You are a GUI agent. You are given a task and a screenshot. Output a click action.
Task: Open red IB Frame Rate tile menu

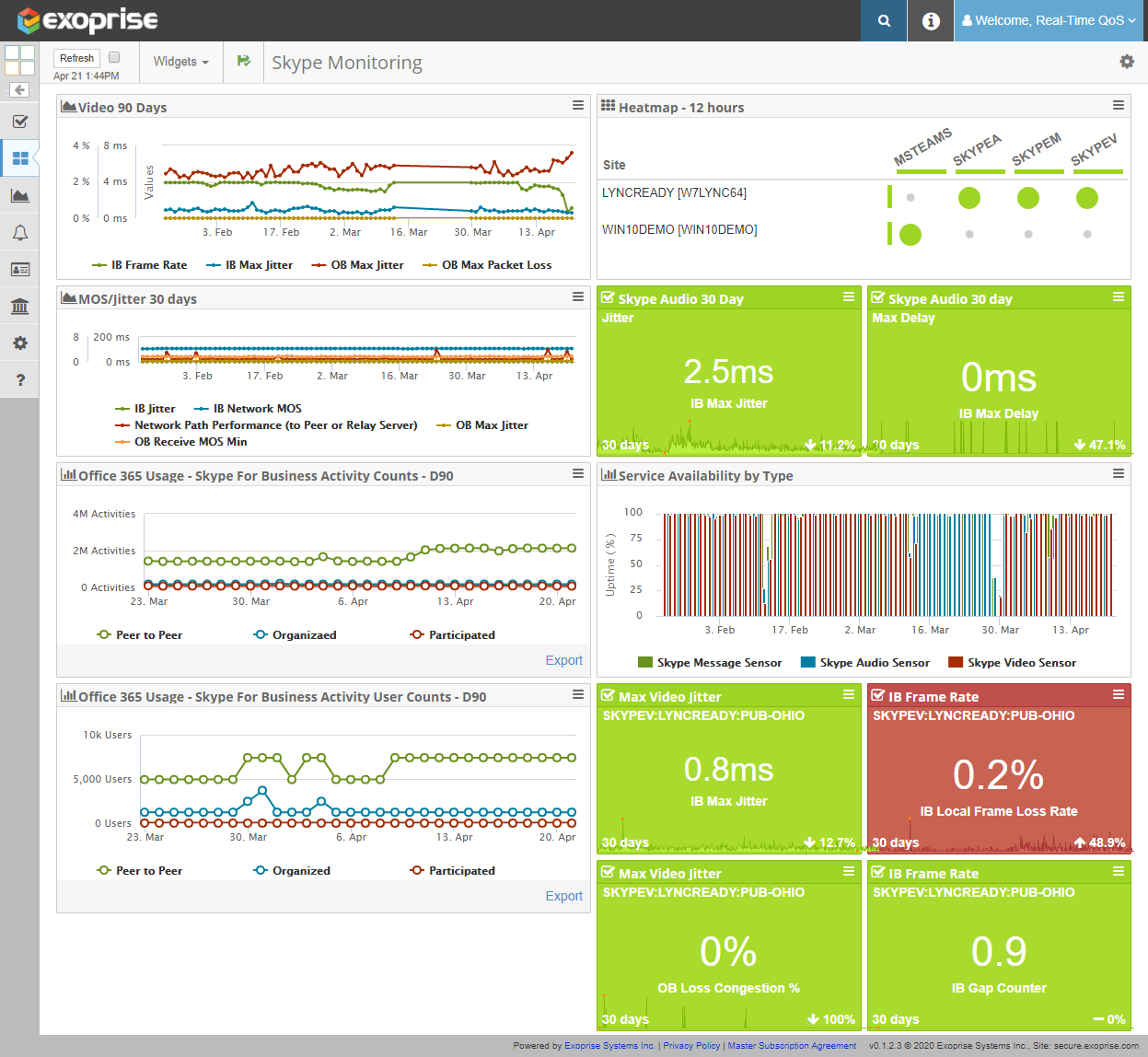pos(1119,694)
